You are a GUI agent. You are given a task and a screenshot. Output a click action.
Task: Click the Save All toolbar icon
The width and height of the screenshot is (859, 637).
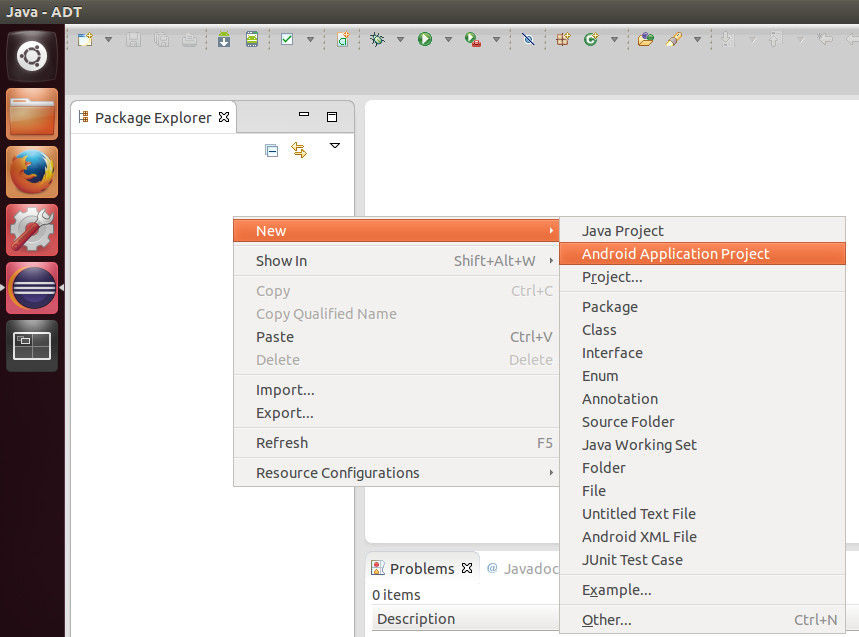coord(162,39)
